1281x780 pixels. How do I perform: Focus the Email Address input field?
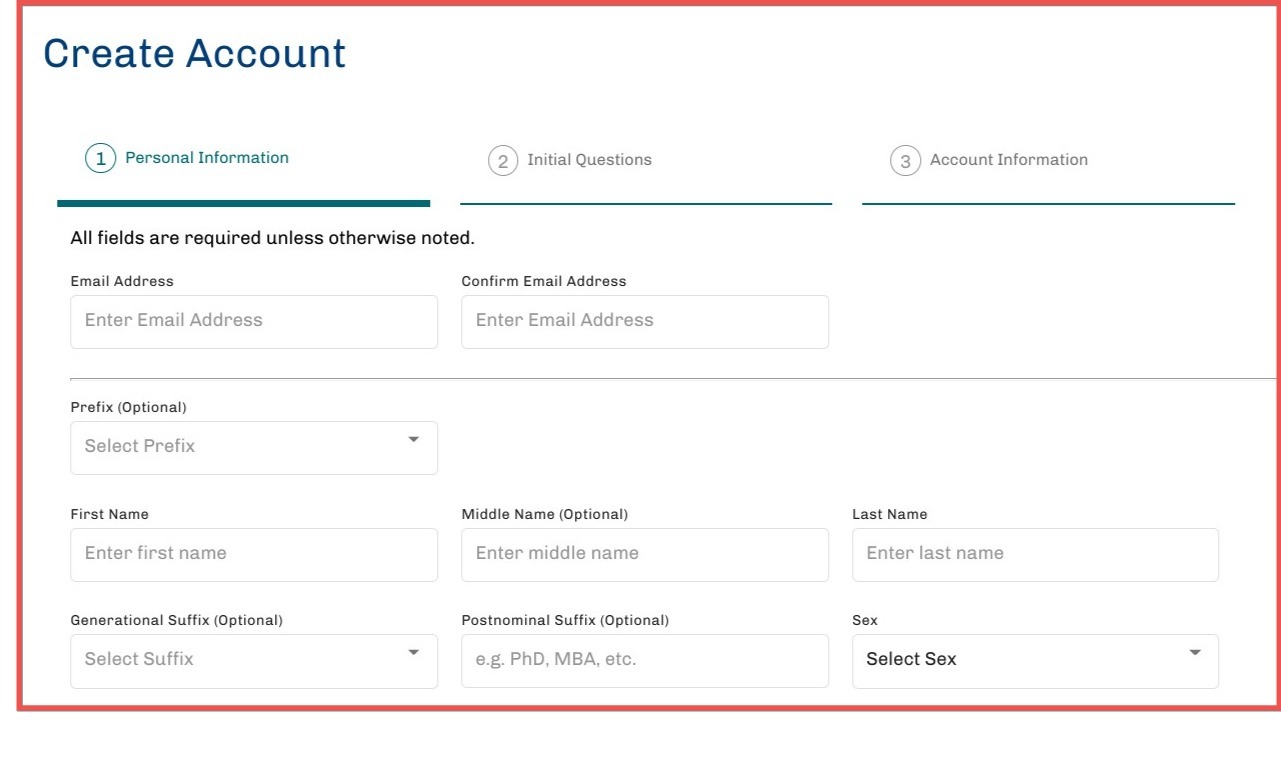coord(254,321)
